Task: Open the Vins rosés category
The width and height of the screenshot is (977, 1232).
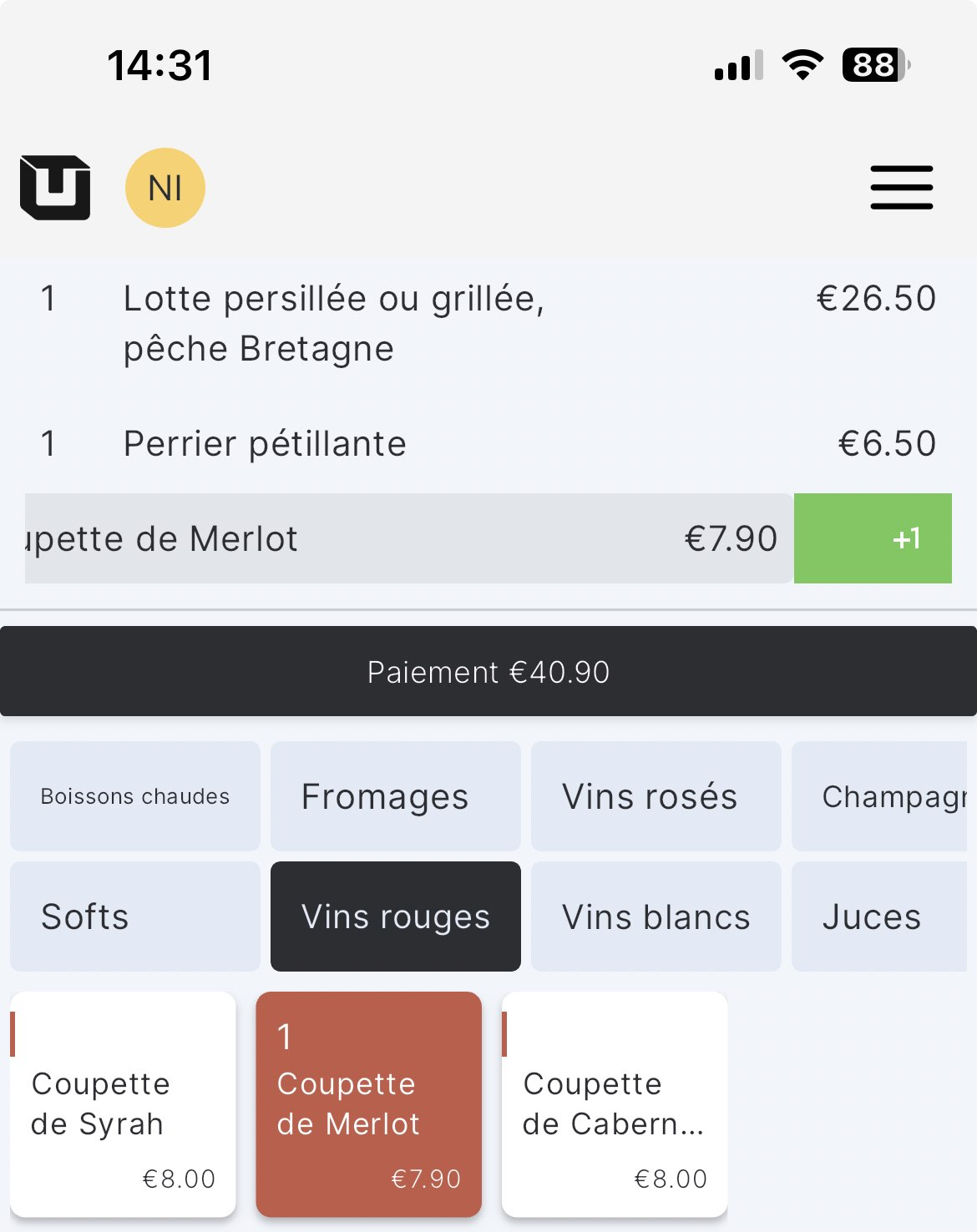Action: 656,796
